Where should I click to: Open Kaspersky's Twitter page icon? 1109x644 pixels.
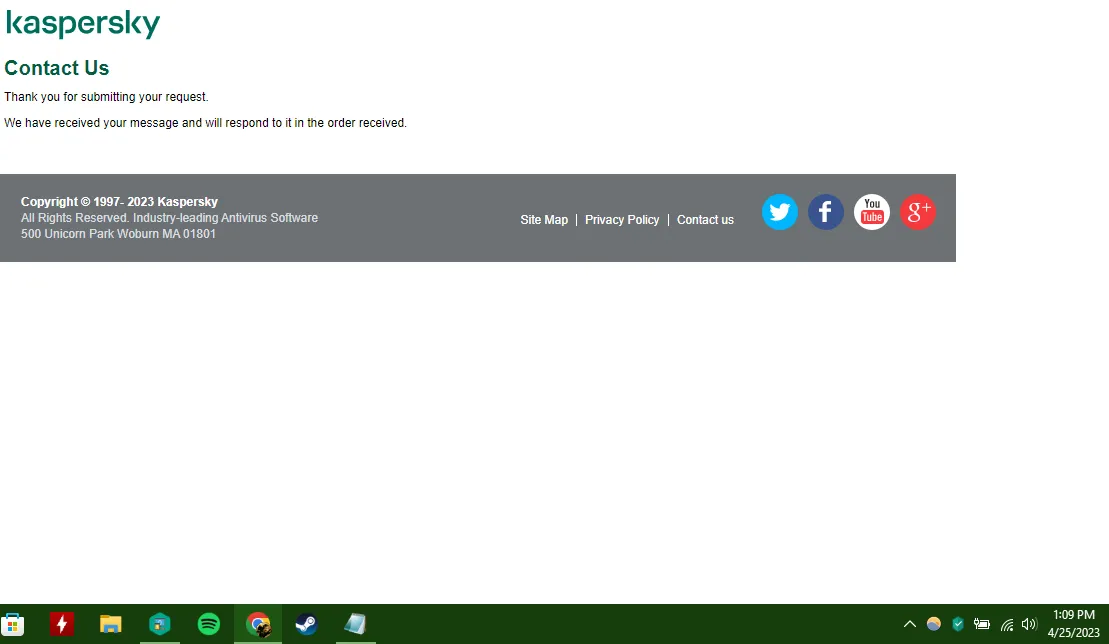(779, 211)
